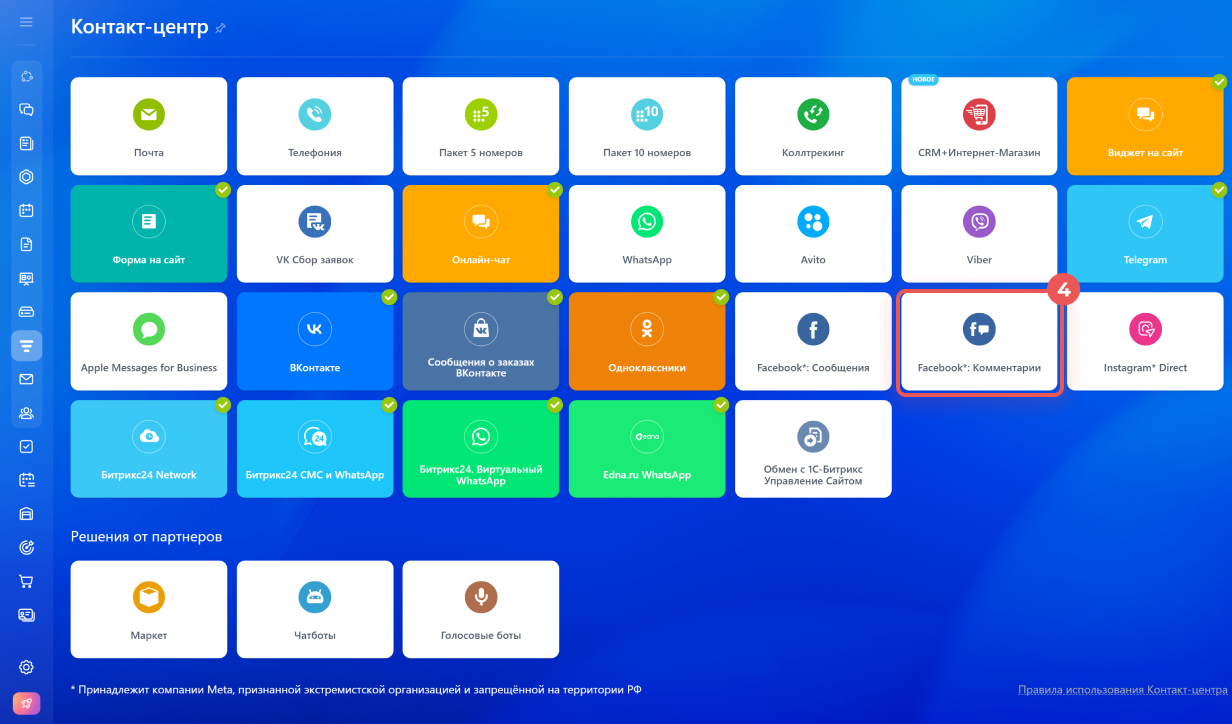Click the Instagram Direct pink icon
1232x724 pixels.
coord(1145,329)
